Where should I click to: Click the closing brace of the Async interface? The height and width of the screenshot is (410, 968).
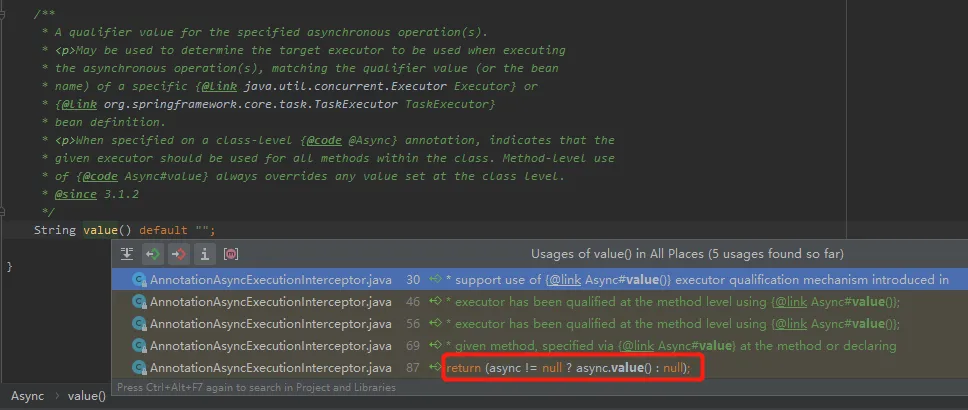(9, 266)
